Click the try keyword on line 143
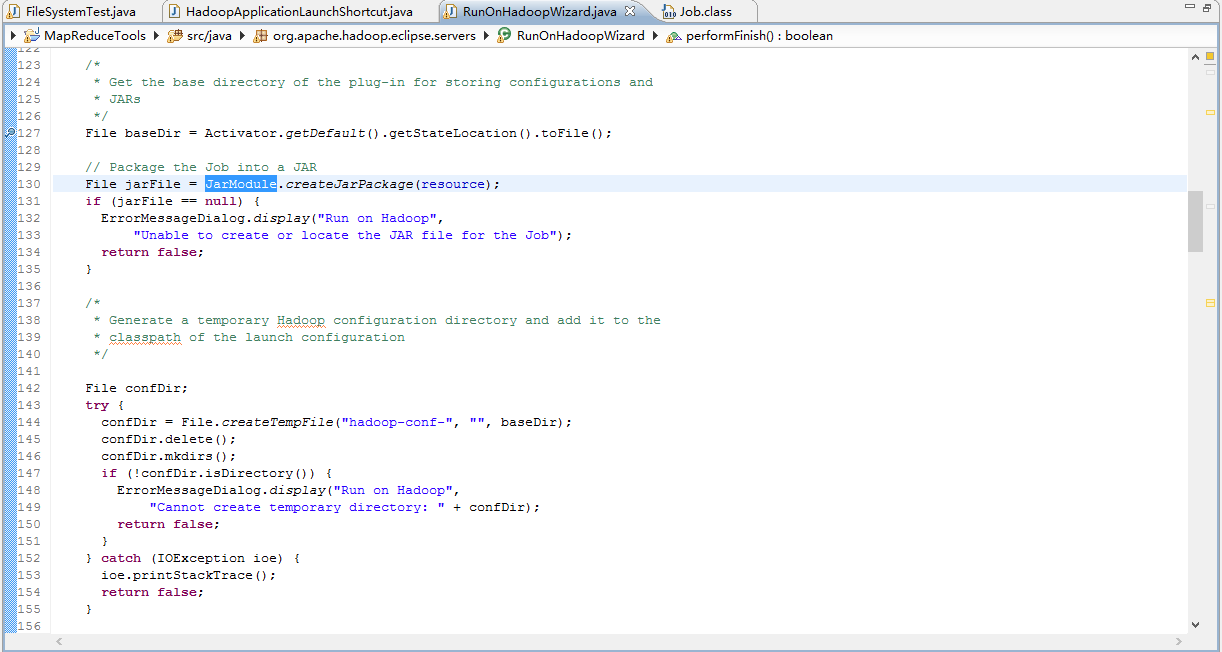This screenshot has height=652, width=1222. 97,405
